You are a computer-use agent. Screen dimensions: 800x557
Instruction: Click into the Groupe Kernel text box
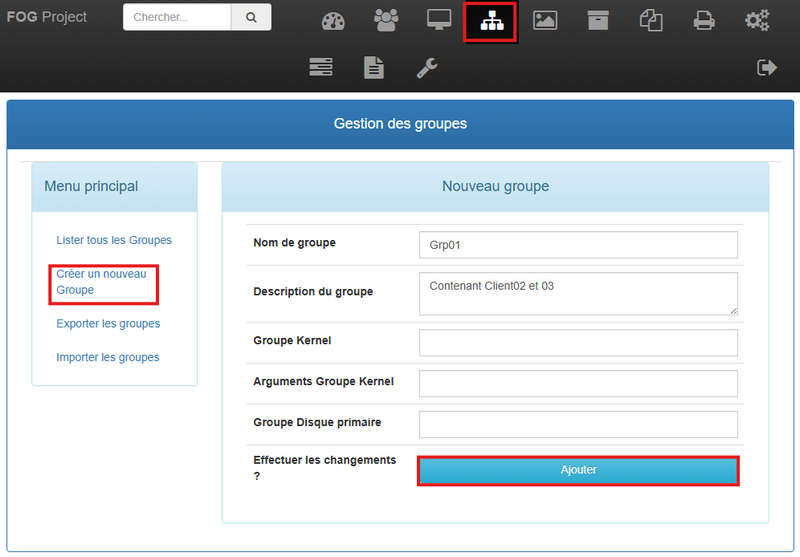[x=578, y=342]
